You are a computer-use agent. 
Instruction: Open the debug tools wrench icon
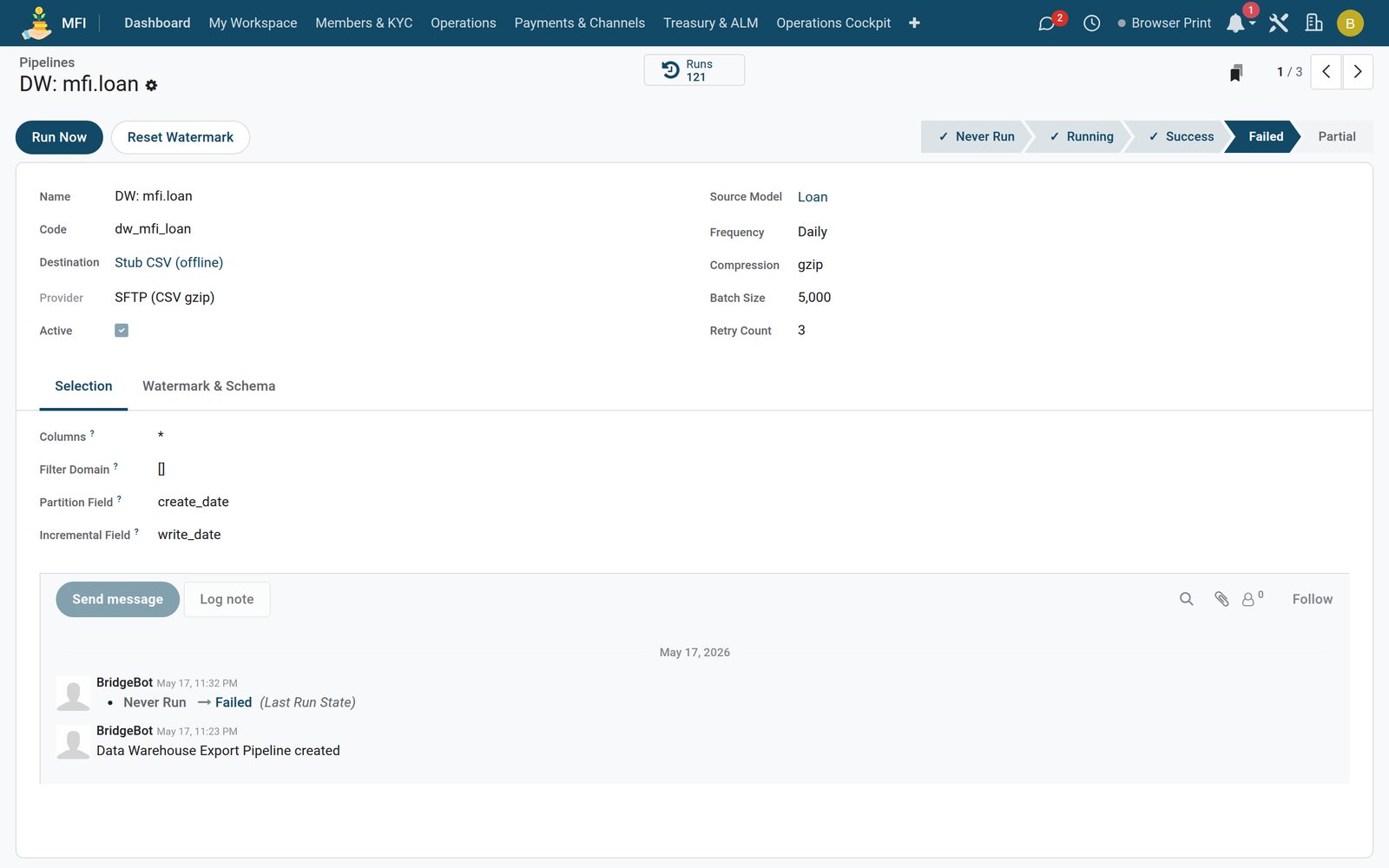1279,23
